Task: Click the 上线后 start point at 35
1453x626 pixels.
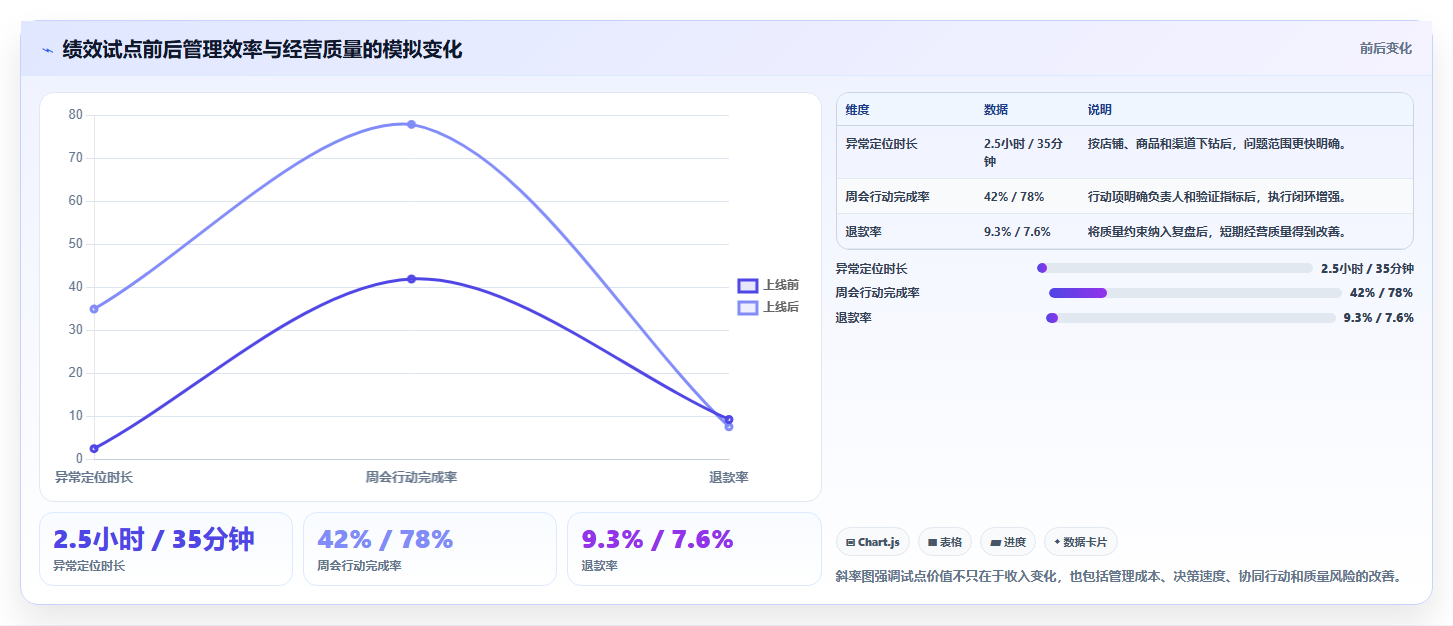Action: (x=94, y=309)
